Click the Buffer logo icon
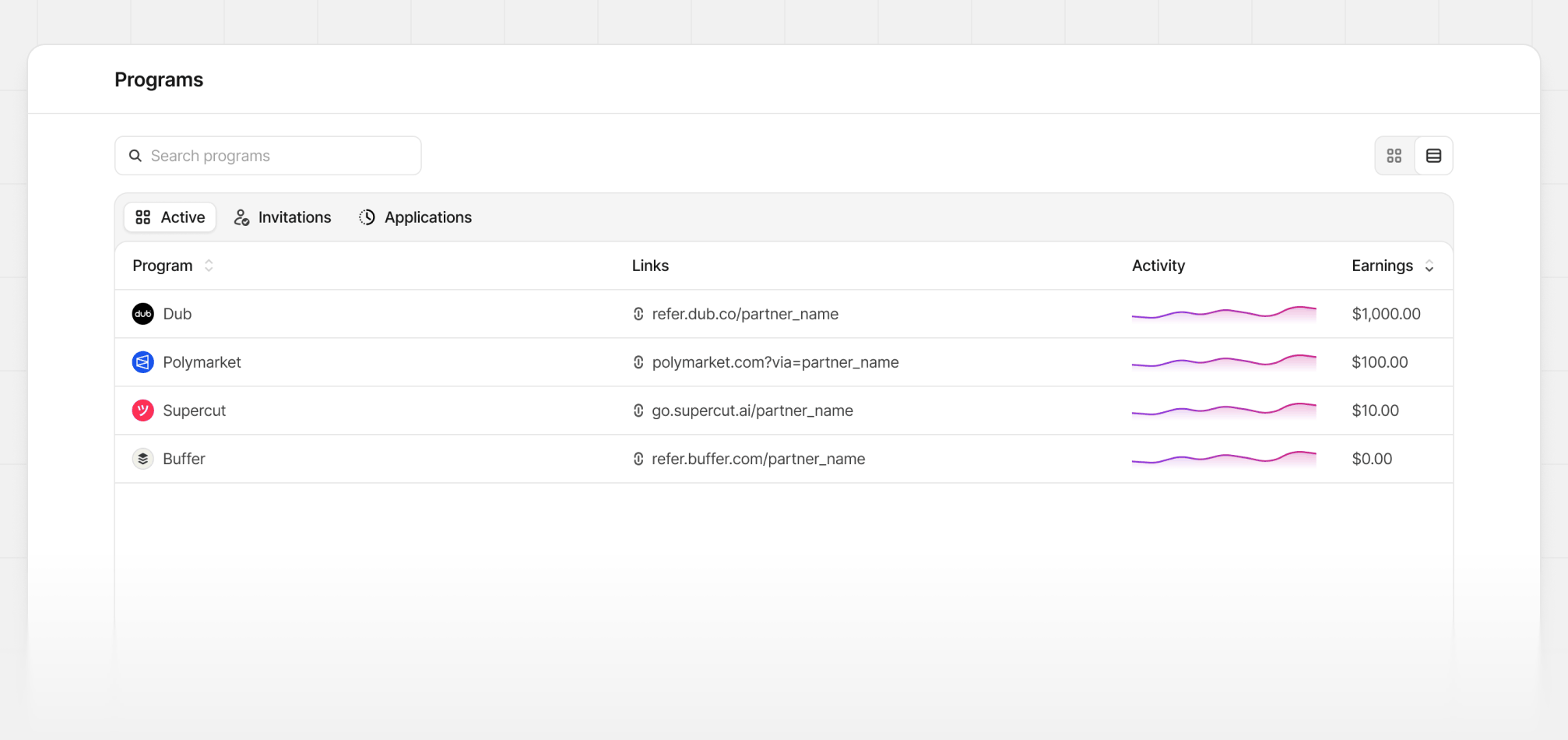Viewport: 1568px width, 740px height. point(143,459)
